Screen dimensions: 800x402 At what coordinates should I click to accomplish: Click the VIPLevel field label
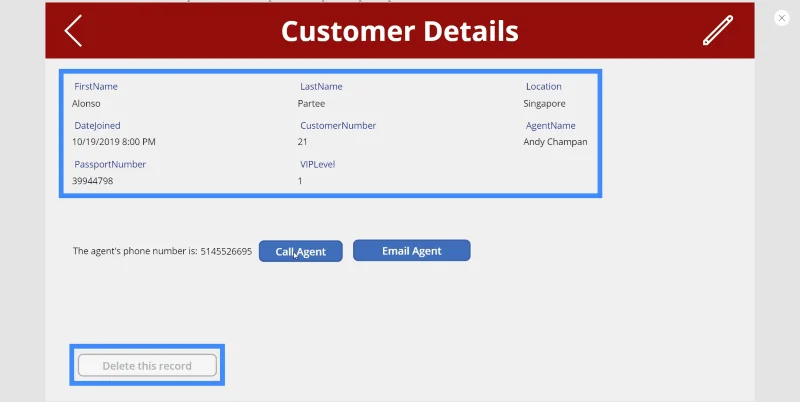317,164
